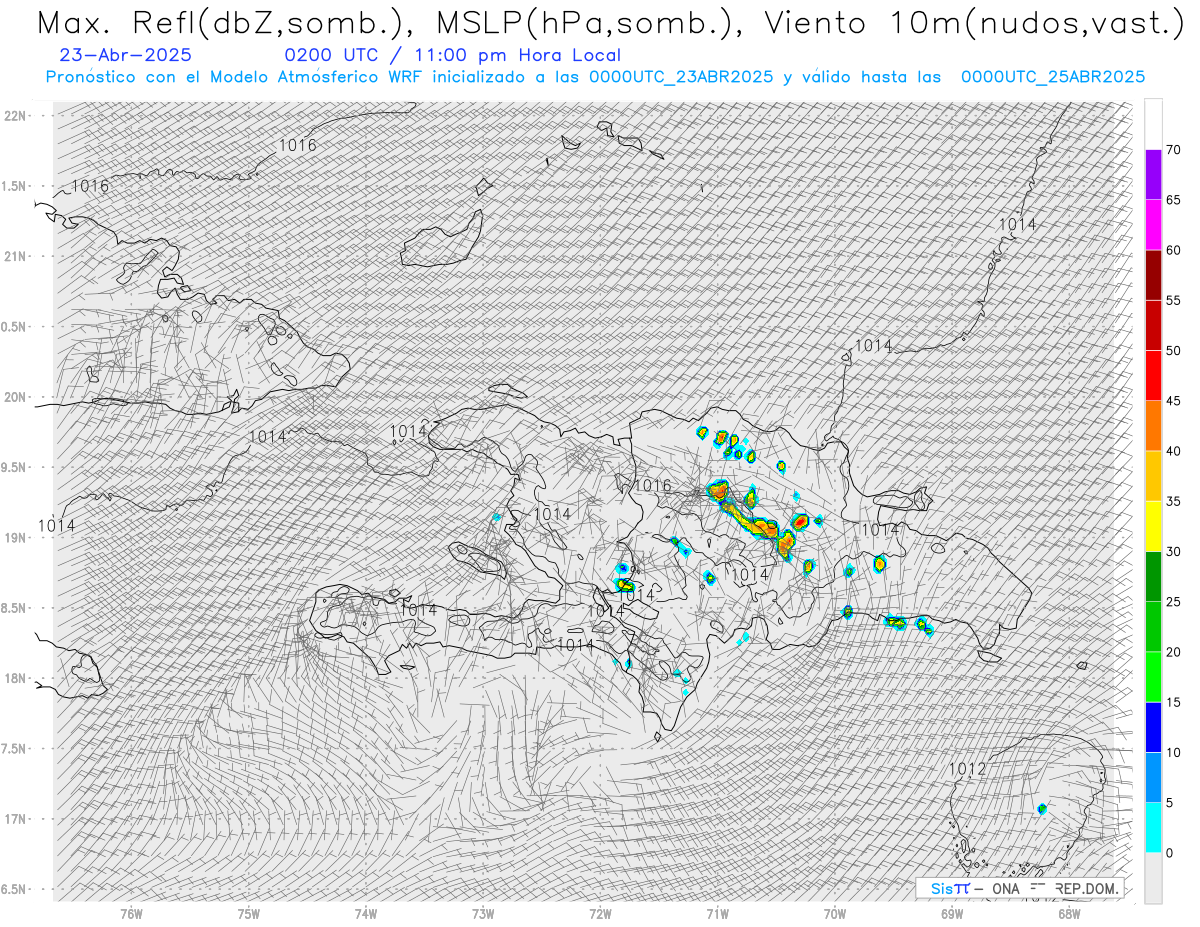Click the 19N latitude axis label
1200x927 pixels.
coord(15,538)
